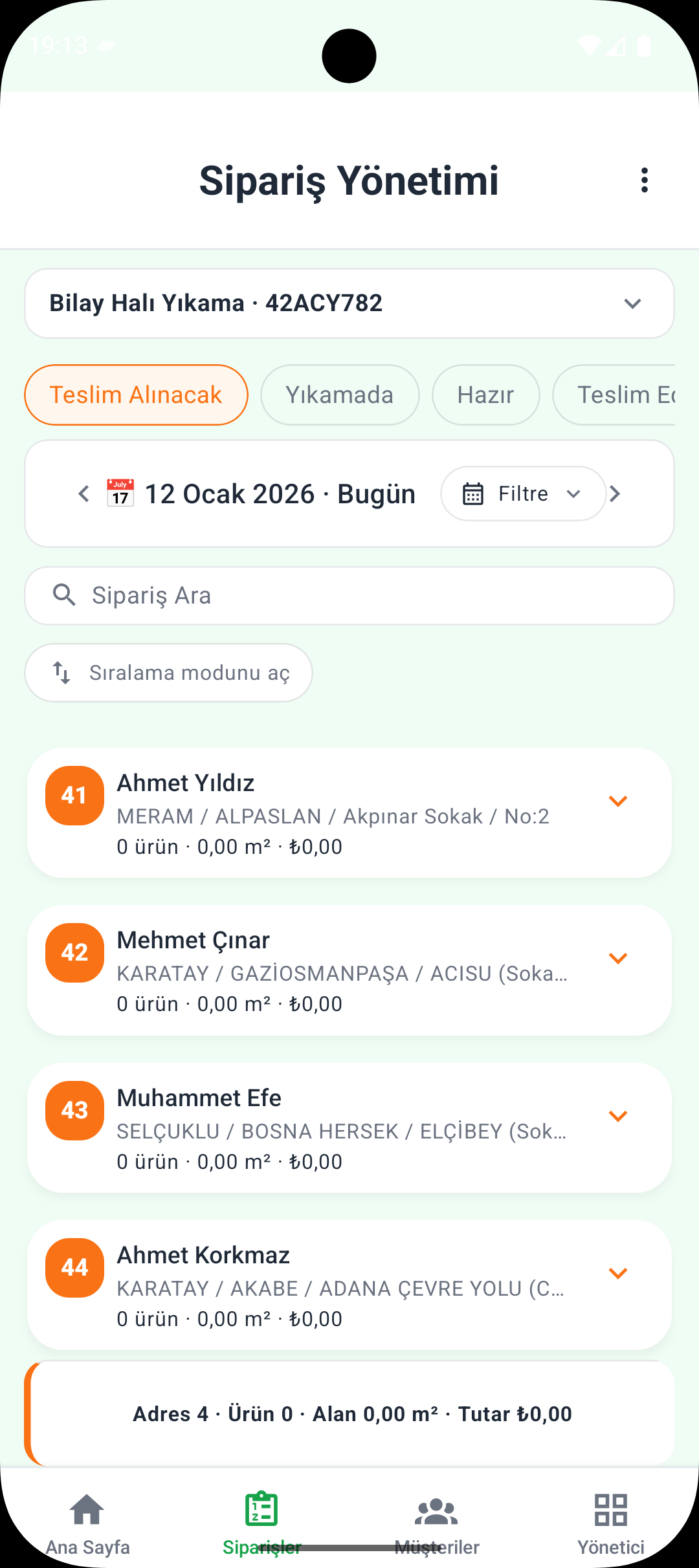The image size is (699, 1568).
Task: Select Hazır status filter
Action: click(485, 395)
